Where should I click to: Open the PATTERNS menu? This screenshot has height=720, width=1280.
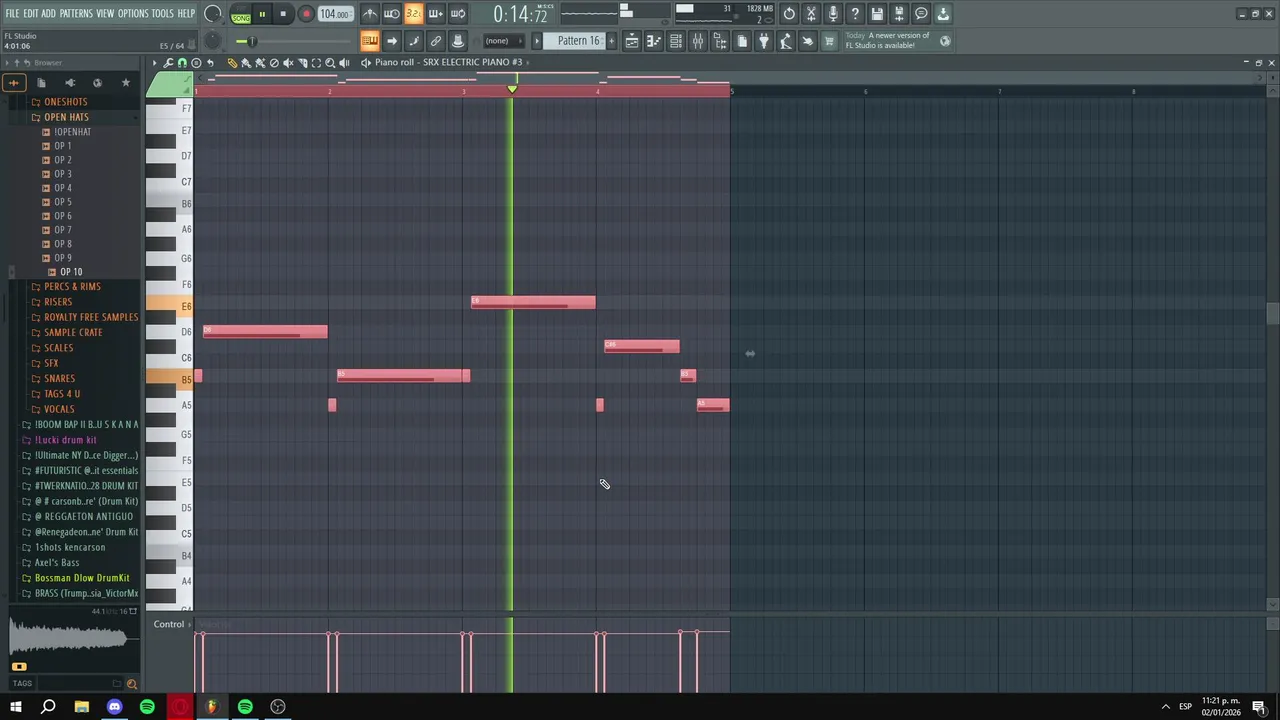[76, 14]
